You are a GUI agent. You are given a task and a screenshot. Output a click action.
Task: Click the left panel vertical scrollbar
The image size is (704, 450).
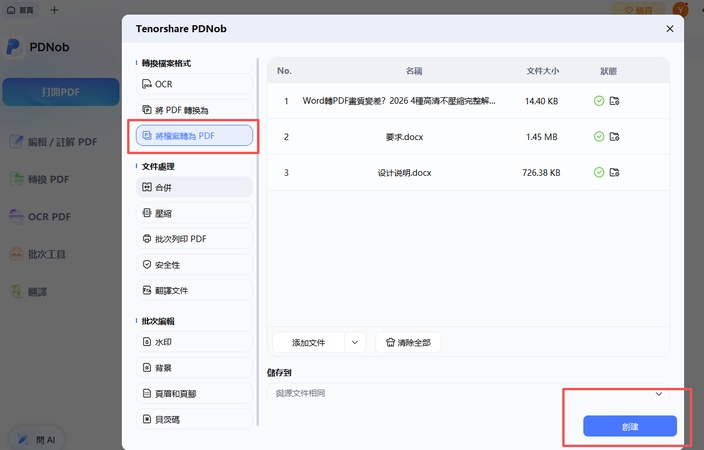[x=258, y=242]
